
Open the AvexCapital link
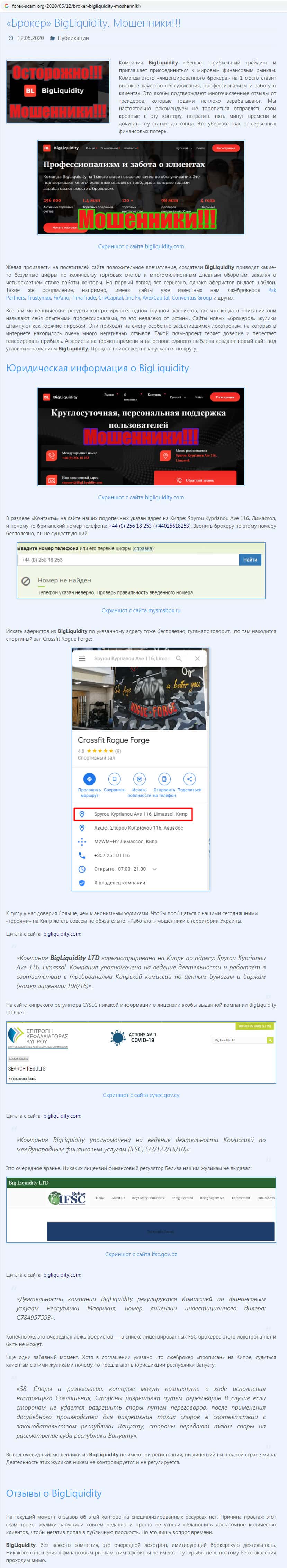coord(156,298)
